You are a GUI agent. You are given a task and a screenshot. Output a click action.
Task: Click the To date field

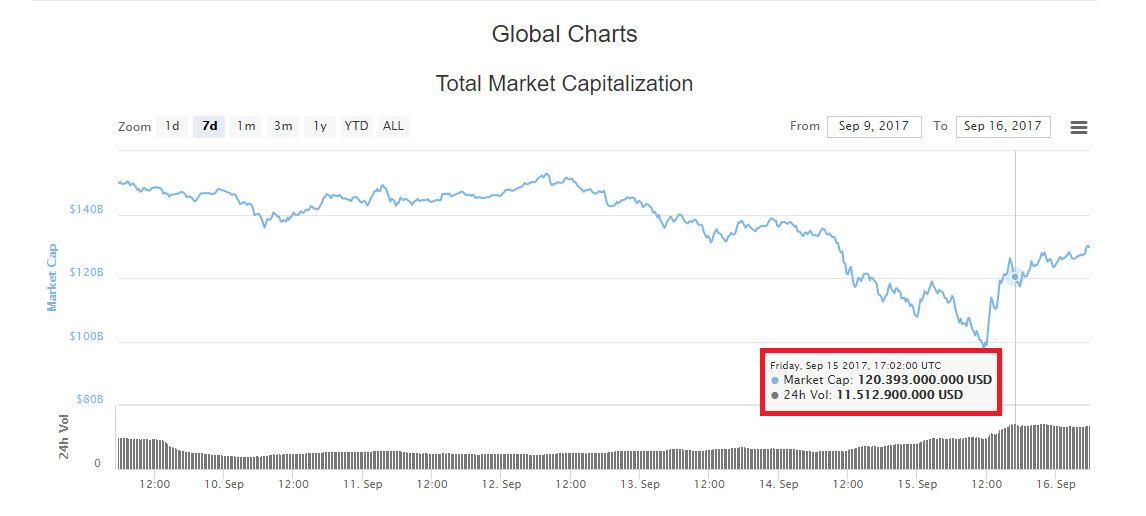[1002, 126]
